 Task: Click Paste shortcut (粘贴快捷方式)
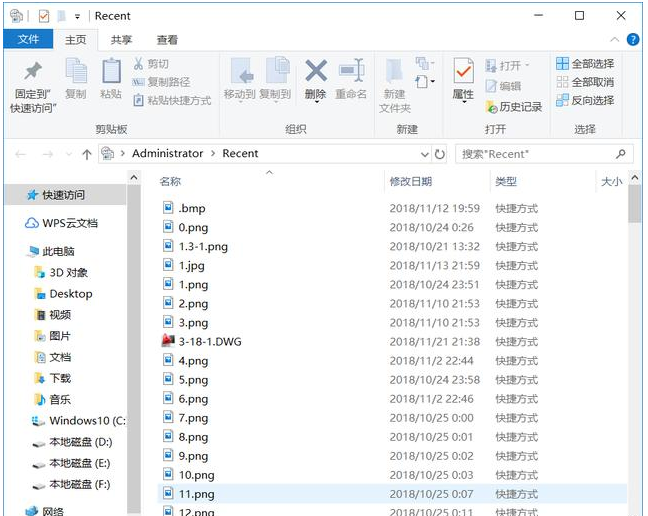pyautogui.click(x=172, y=100)
